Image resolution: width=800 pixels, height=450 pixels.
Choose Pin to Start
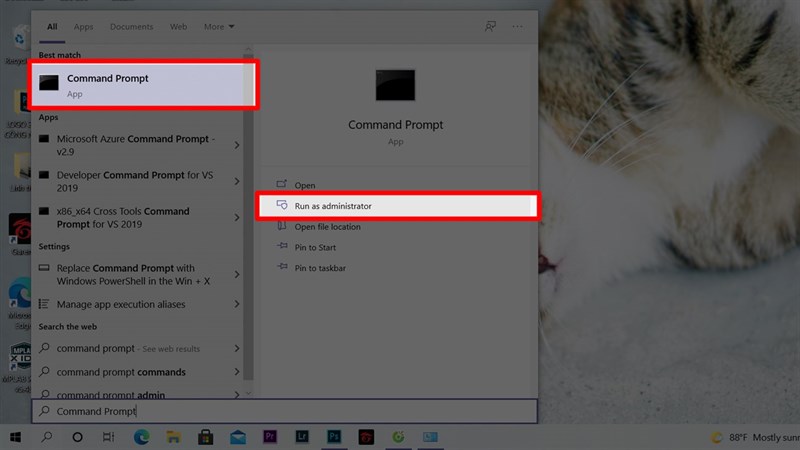point(315,247)
